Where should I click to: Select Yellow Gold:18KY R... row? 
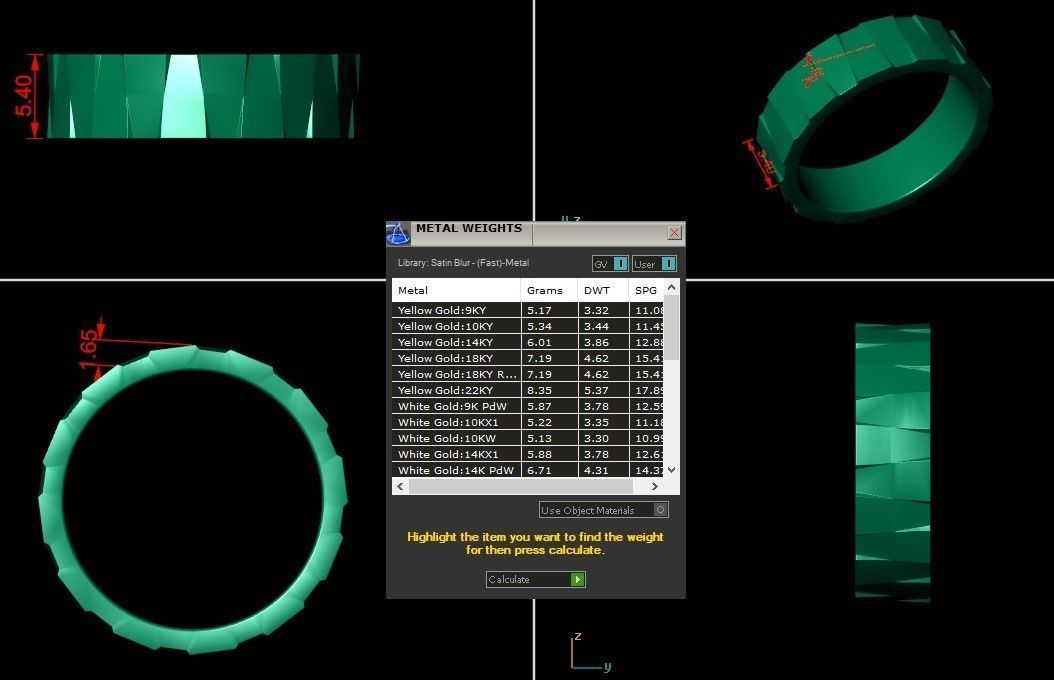pos(528,374)
